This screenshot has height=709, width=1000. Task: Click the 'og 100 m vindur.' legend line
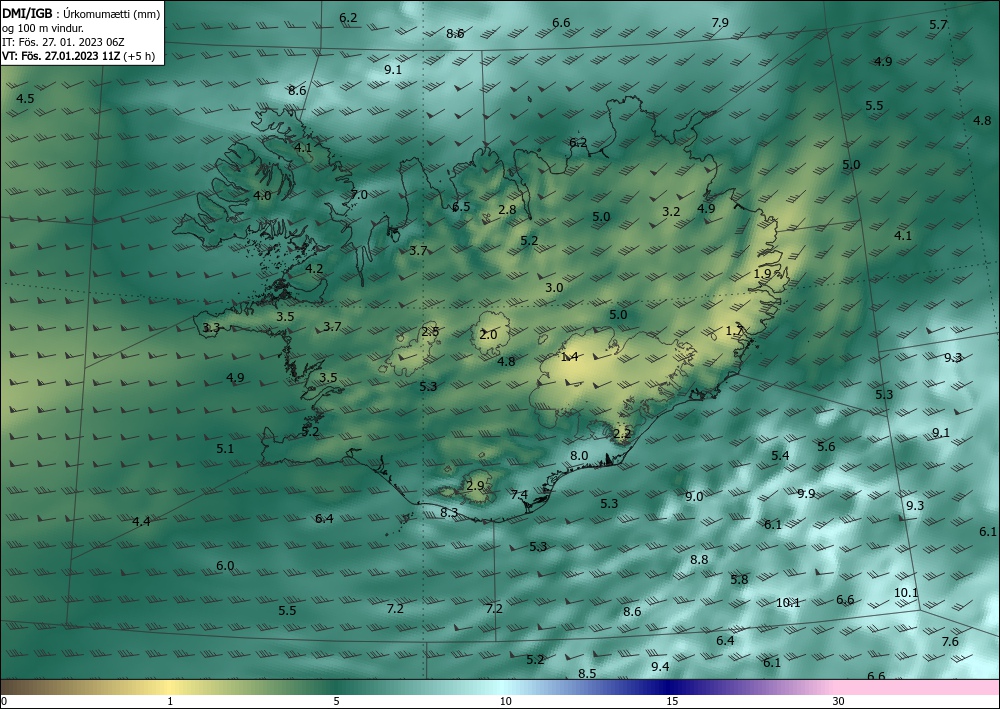43,28
